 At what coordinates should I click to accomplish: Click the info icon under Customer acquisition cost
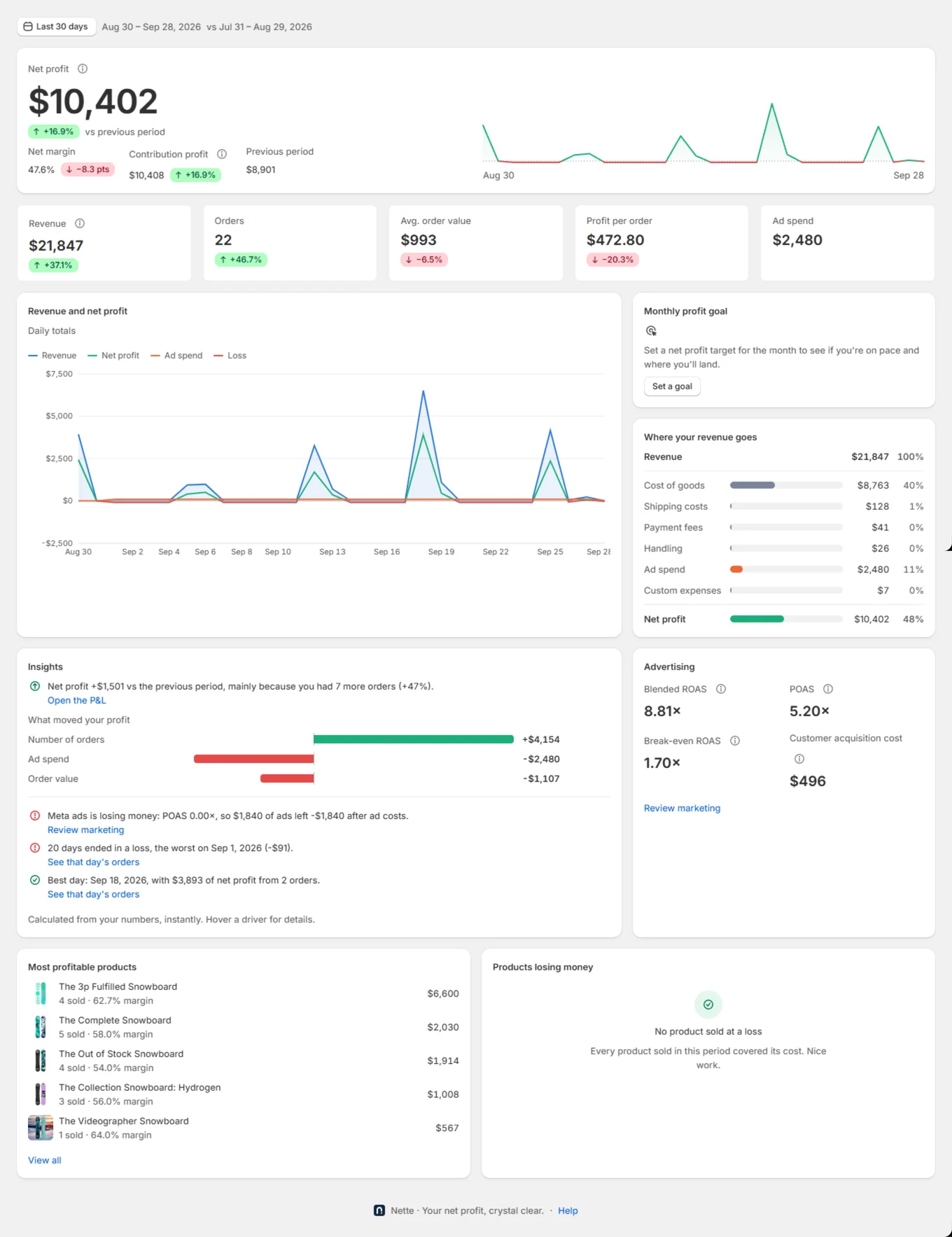799,759
